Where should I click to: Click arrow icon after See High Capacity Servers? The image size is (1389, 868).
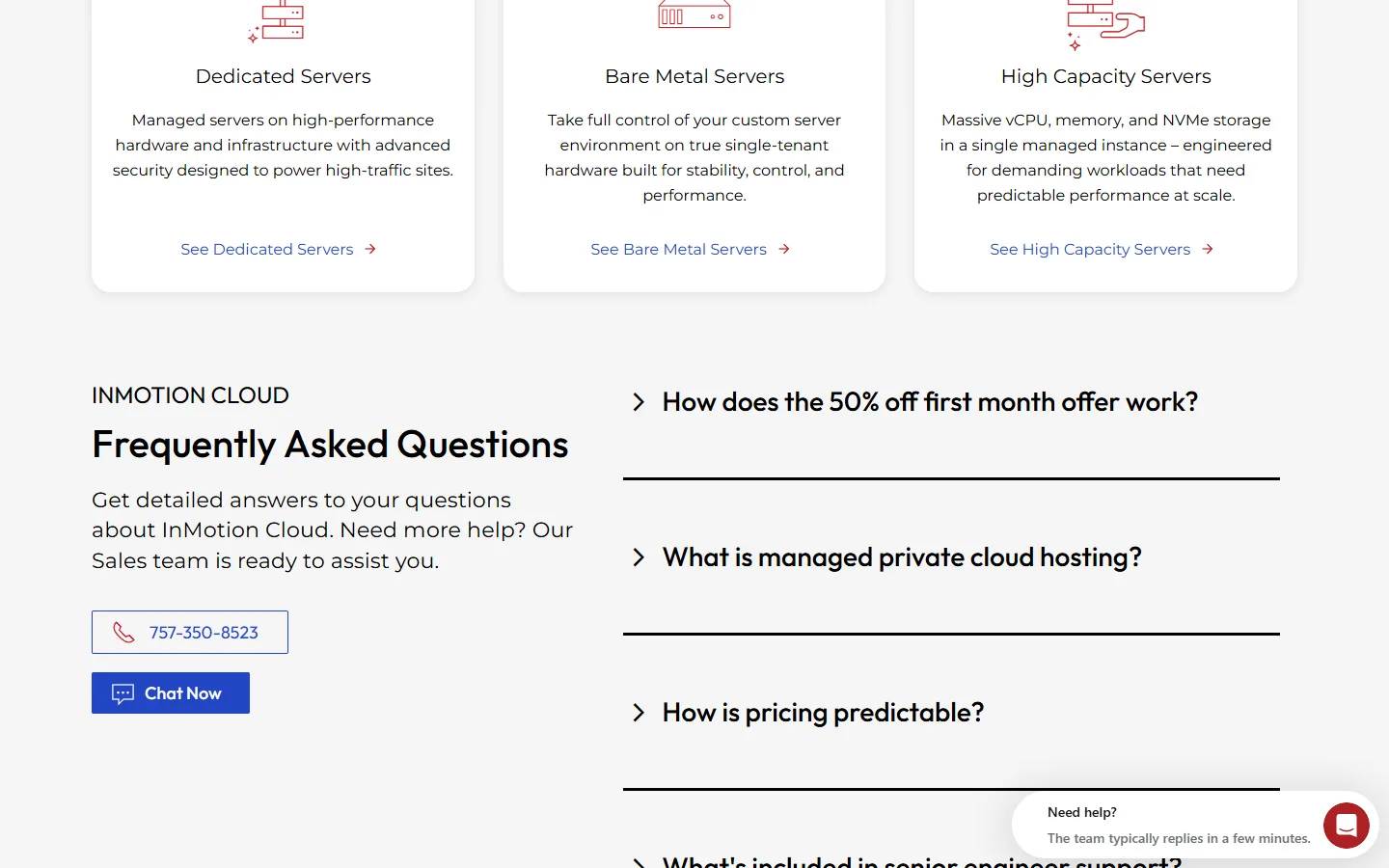[1208, 249]
